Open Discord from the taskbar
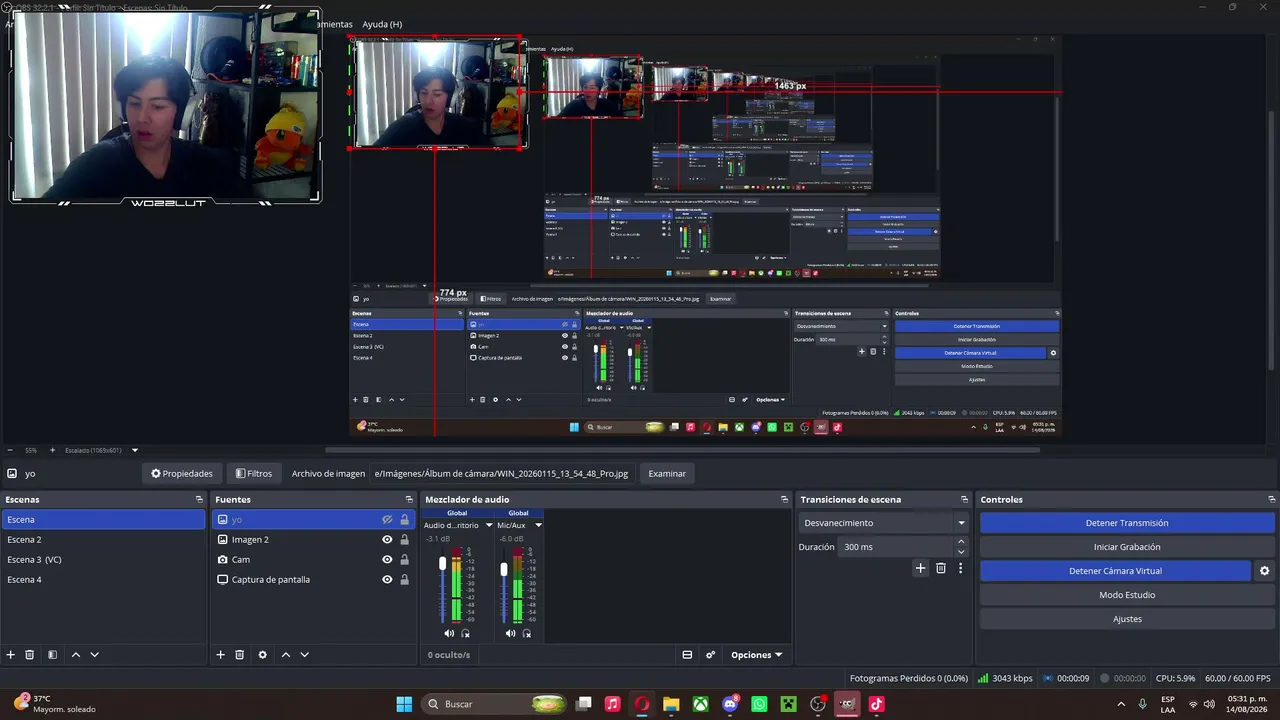 [x=731, y=704]
